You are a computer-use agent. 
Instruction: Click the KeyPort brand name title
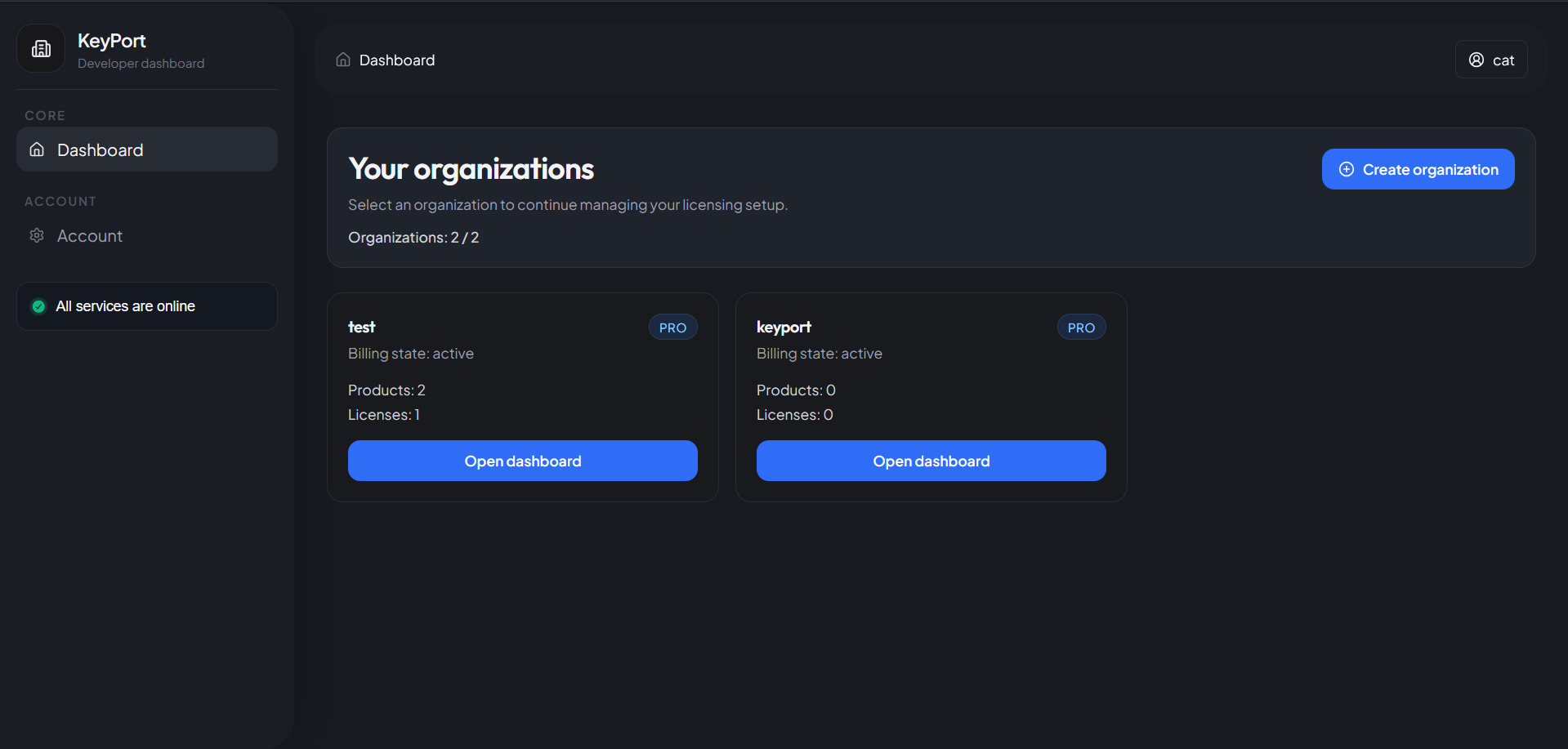point(112,41)
